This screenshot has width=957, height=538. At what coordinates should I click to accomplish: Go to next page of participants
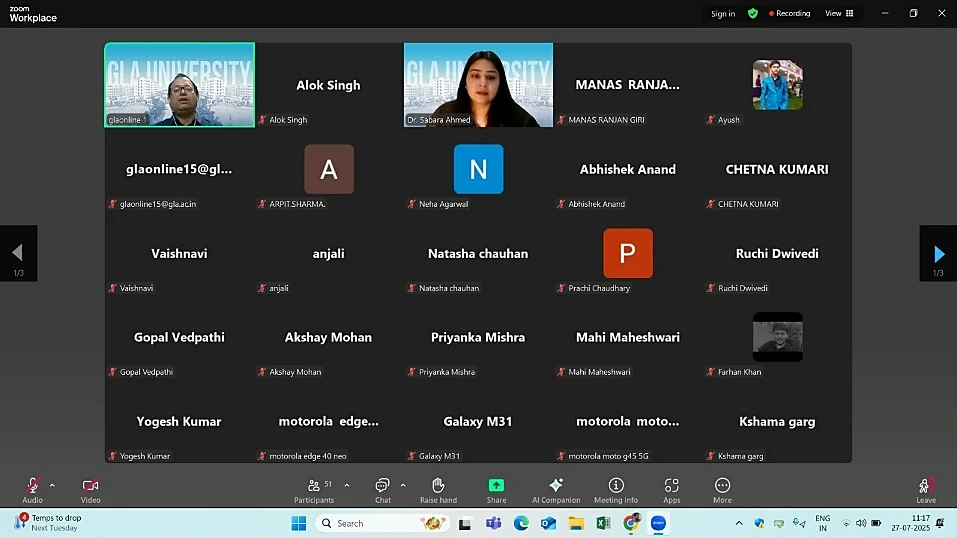pos(938,254)
